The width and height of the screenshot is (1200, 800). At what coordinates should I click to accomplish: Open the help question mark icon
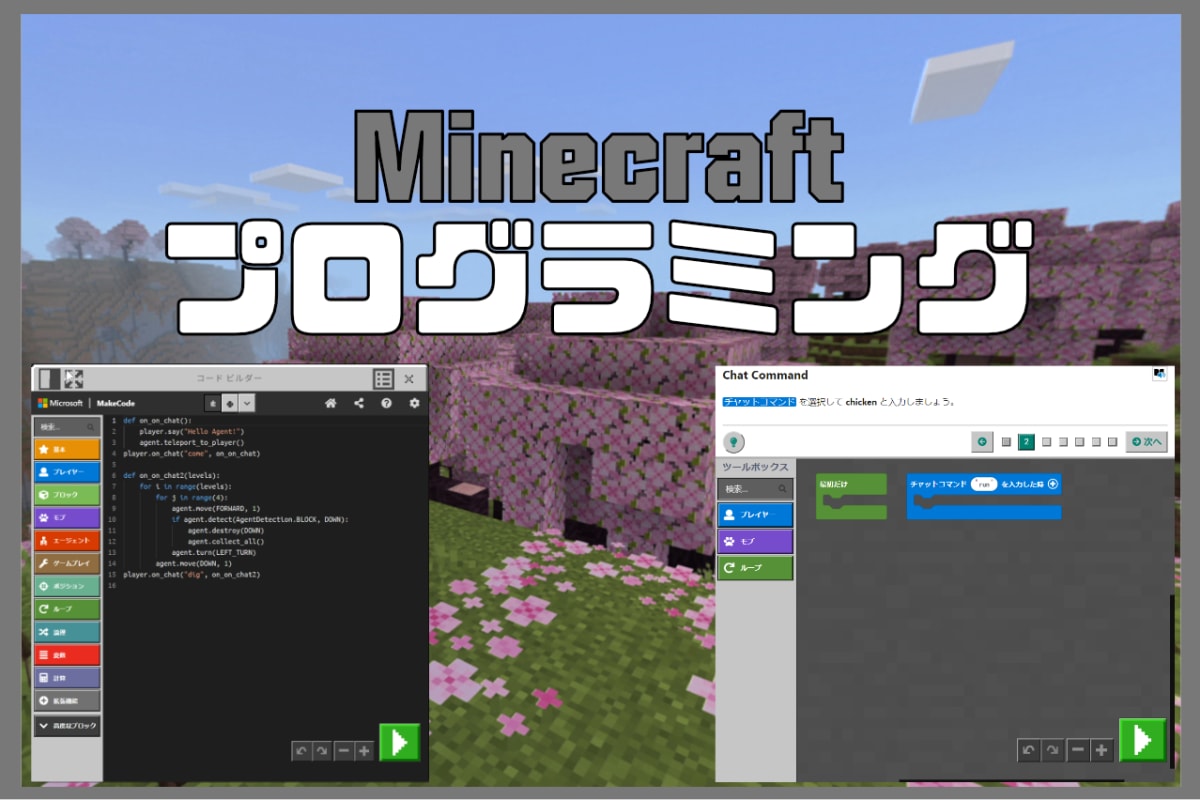coord(386,403)
